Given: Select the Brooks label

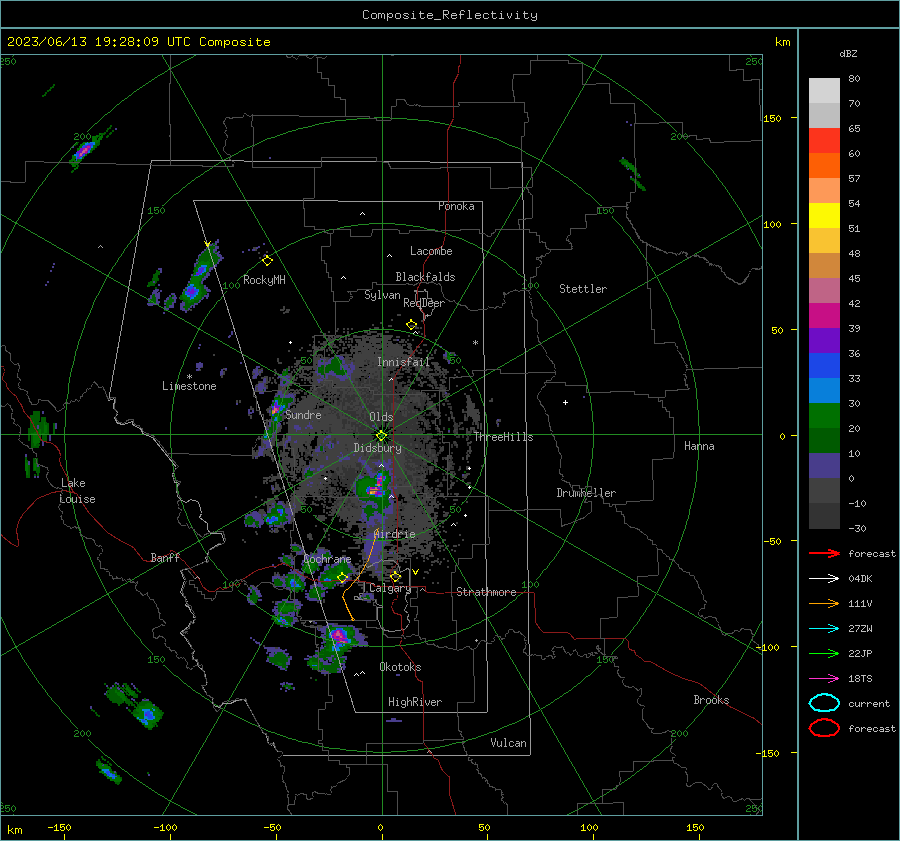Looking at the screenshot, I should point(711,700).
